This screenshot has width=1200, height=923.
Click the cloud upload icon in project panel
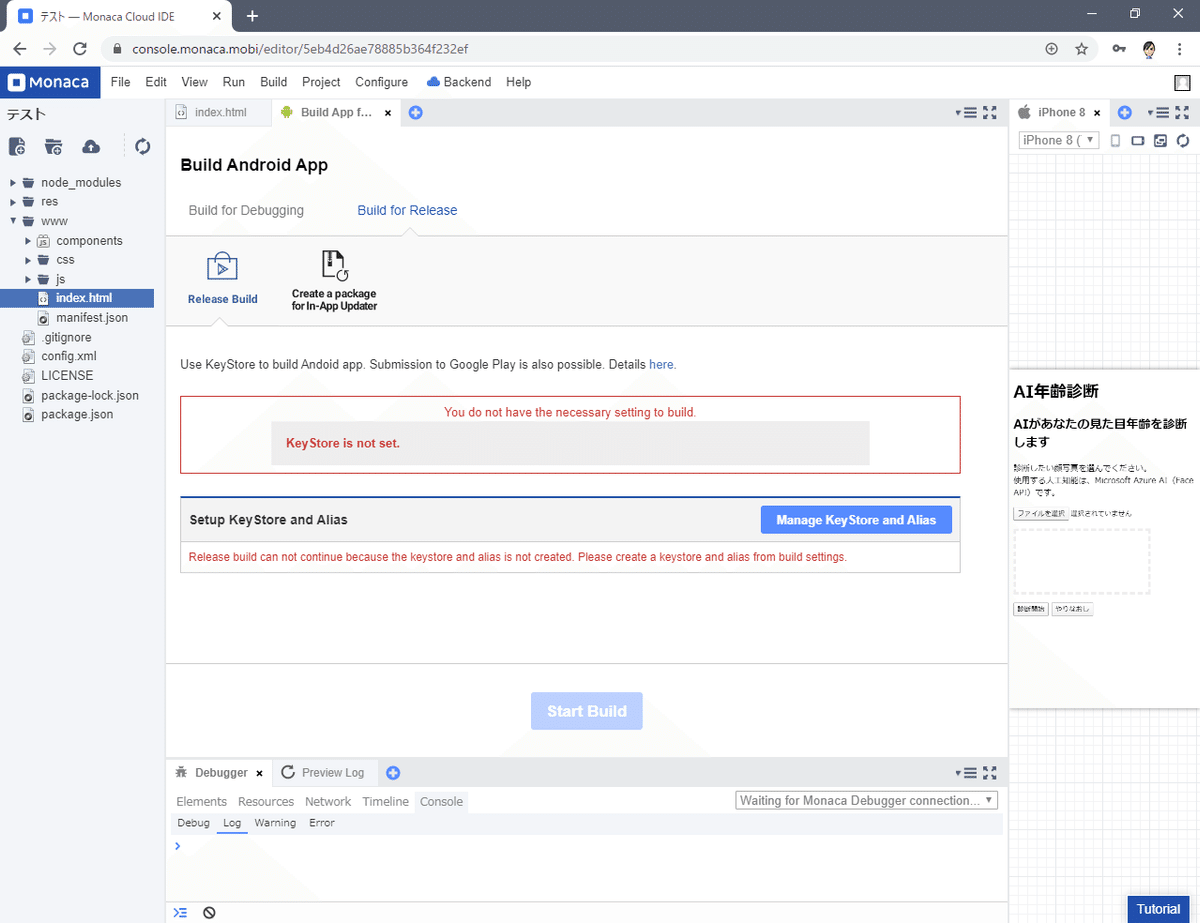coord(91,147)
